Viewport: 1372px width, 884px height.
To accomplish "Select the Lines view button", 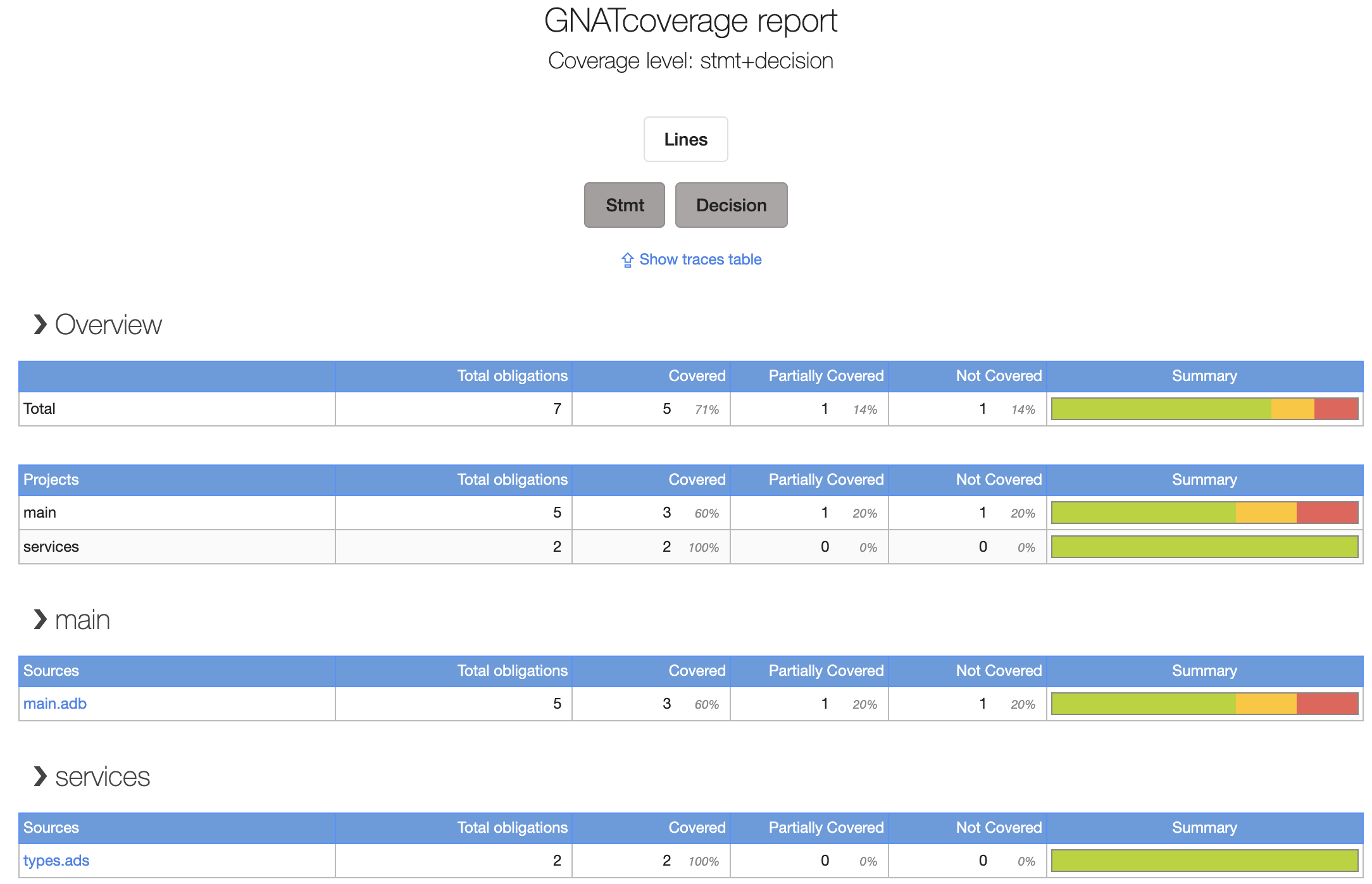I will coord(686,139).
